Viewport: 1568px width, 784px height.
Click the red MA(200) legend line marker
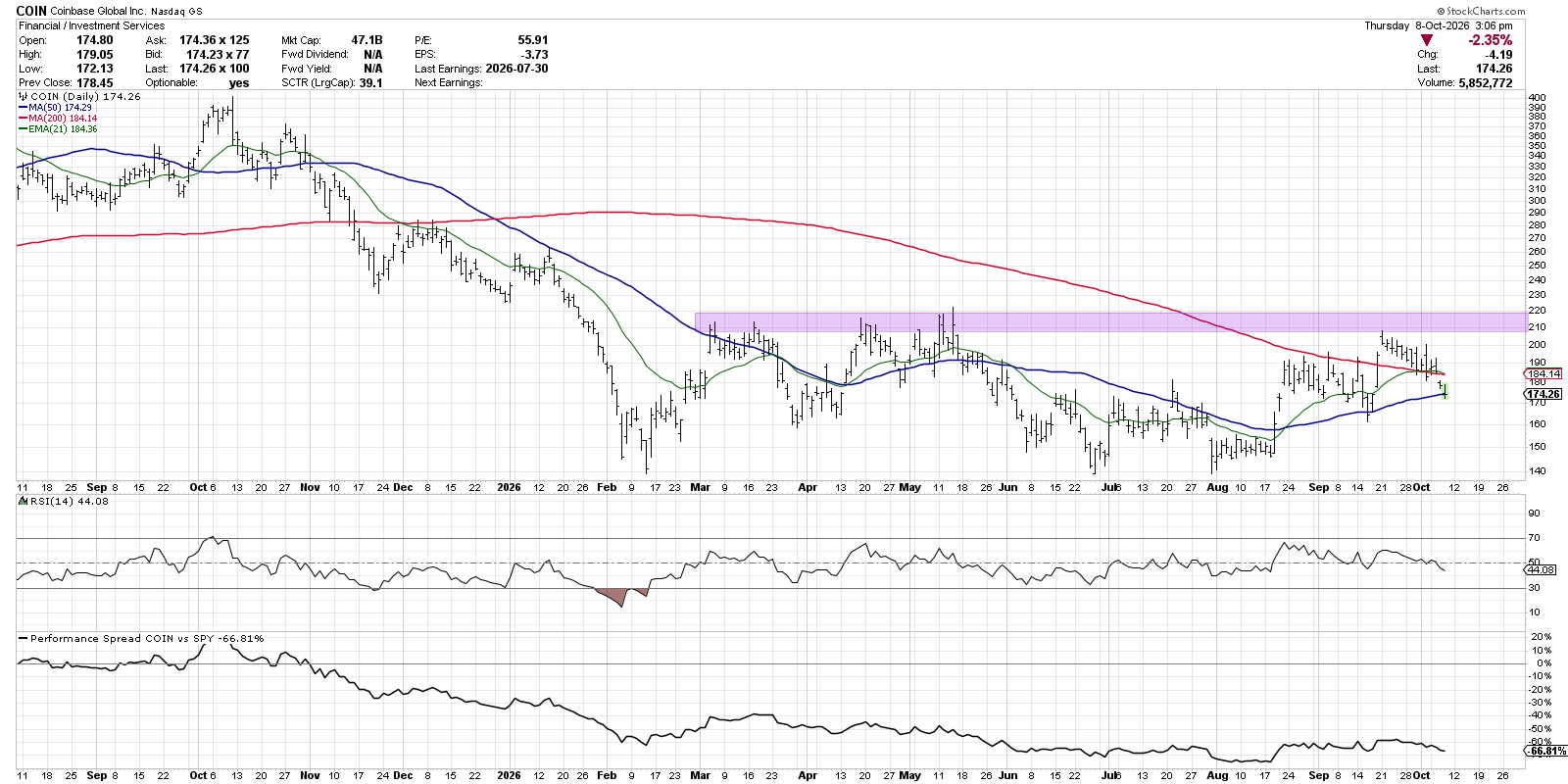(23, 119)
